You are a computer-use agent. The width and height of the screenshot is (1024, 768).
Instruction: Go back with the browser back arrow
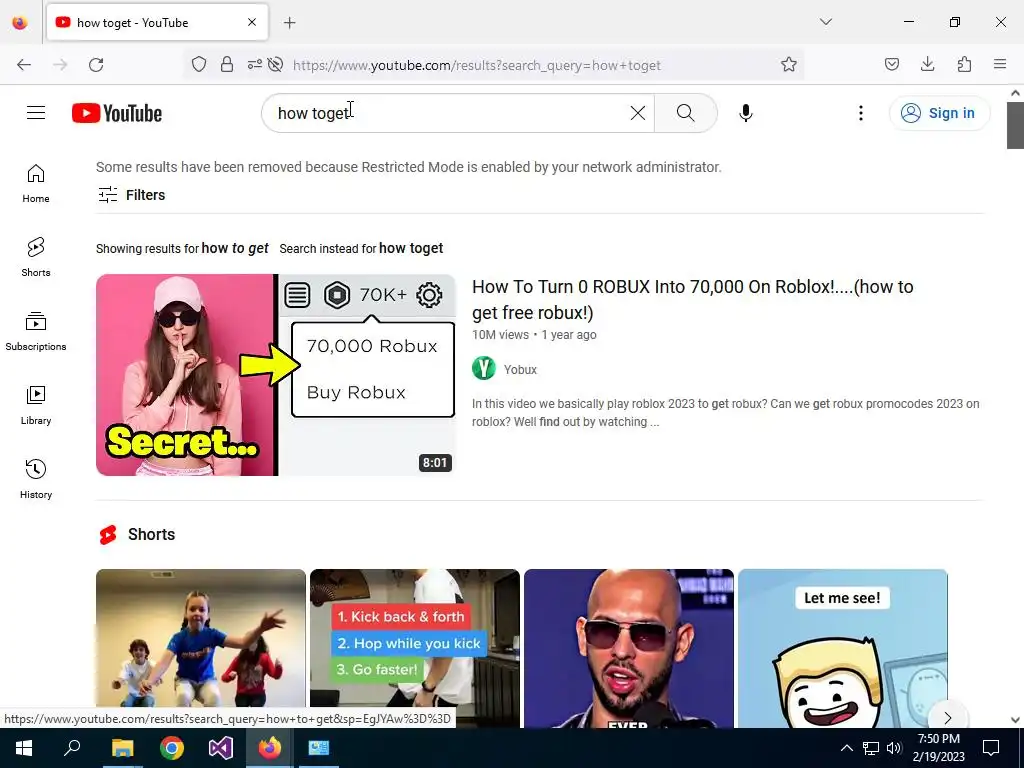(24, 65)
